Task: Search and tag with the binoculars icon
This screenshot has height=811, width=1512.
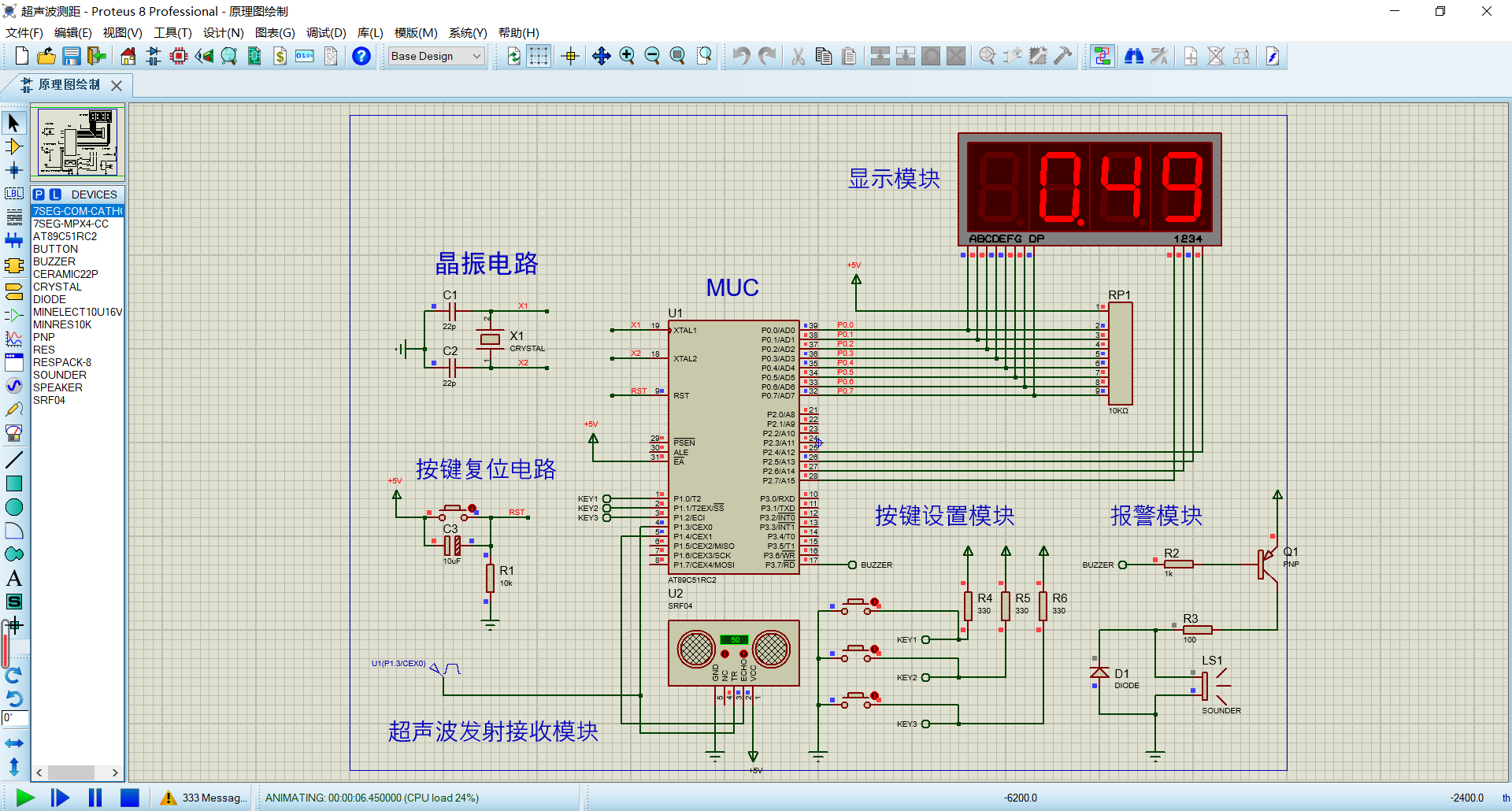Action: [x=1134, y=56]
